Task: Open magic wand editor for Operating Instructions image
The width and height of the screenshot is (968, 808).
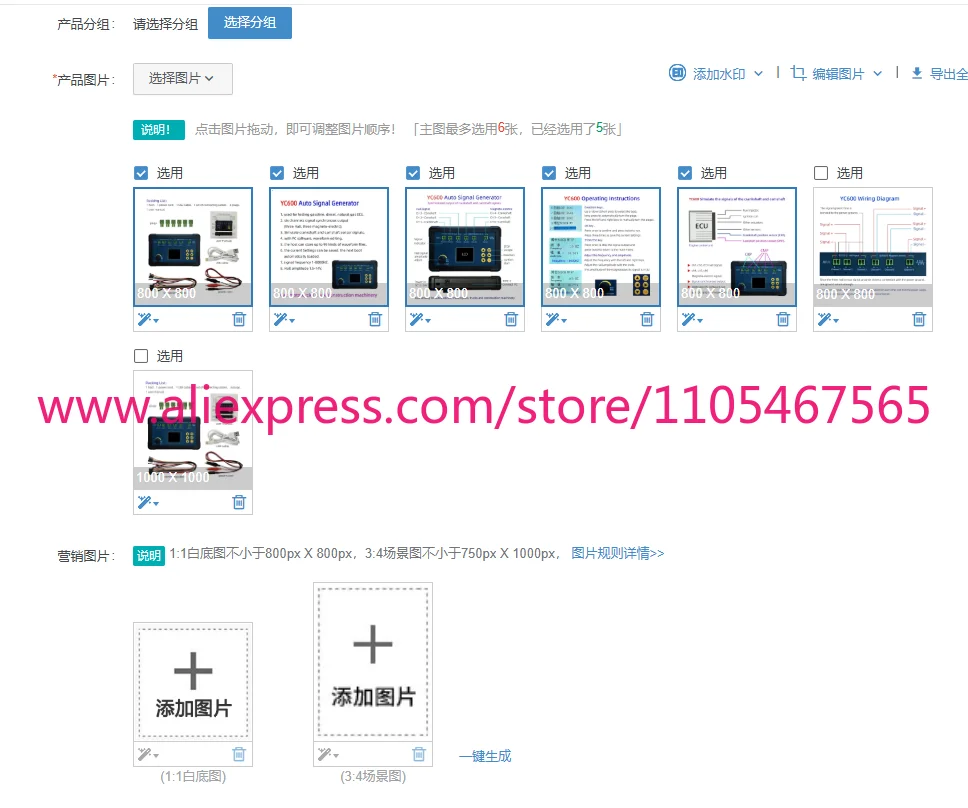Action: (x=556, y=319)
